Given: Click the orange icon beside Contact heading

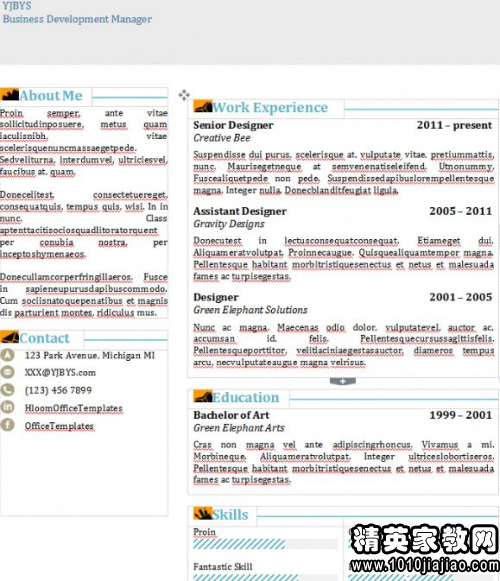Looking at the screenshot, I should (10, 337).
